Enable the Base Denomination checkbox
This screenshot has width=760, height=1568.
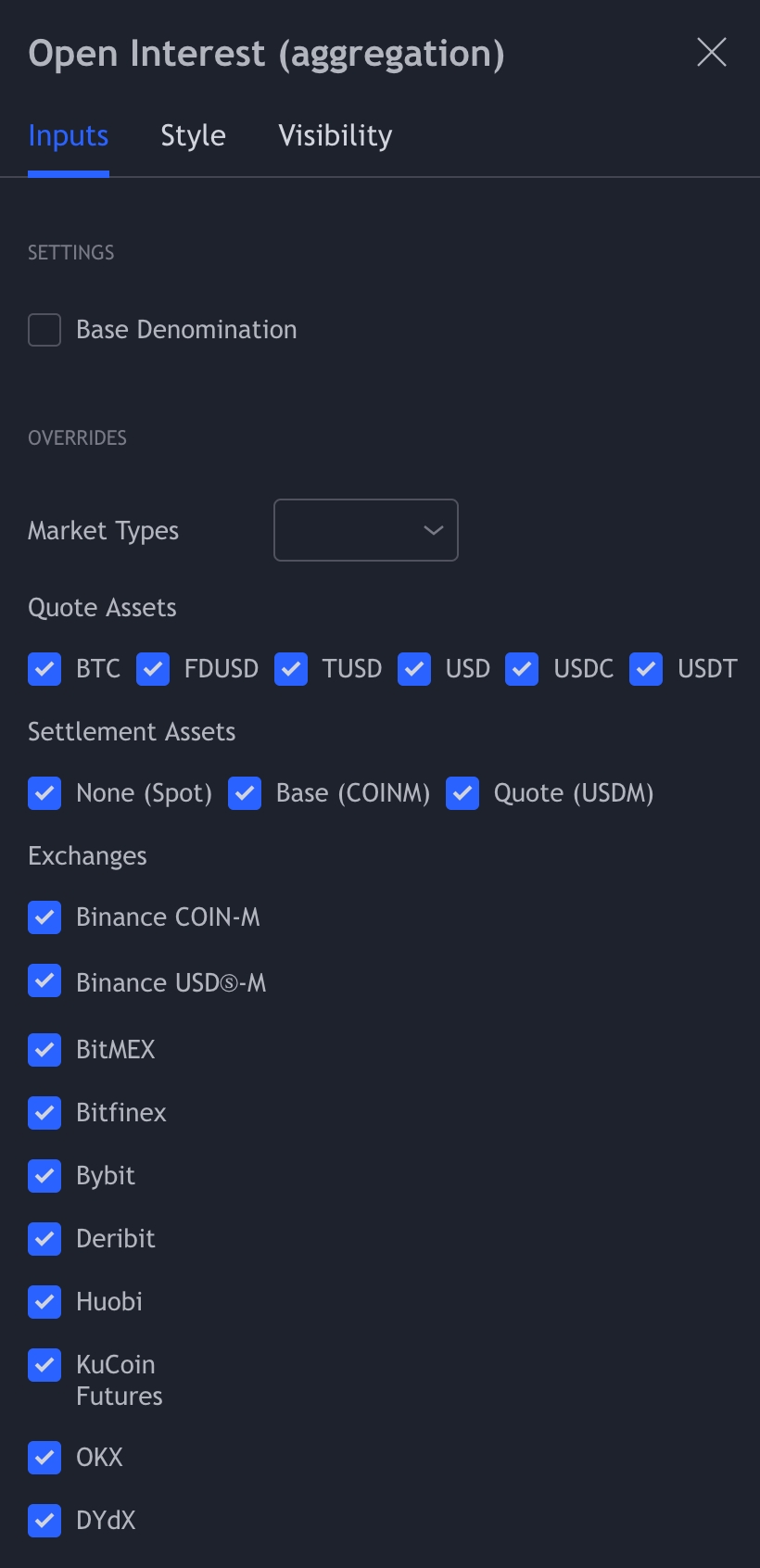pos(44,330)
